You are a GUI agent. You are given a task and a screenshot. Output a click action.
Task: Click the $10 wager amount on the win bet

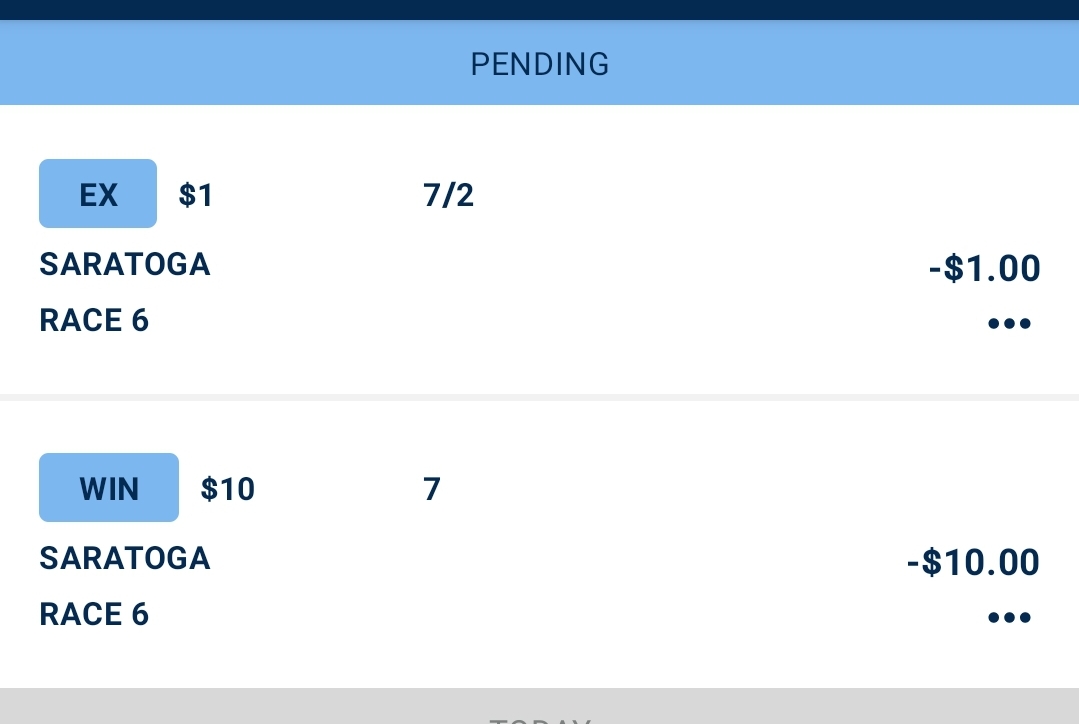tap(228, 489)
